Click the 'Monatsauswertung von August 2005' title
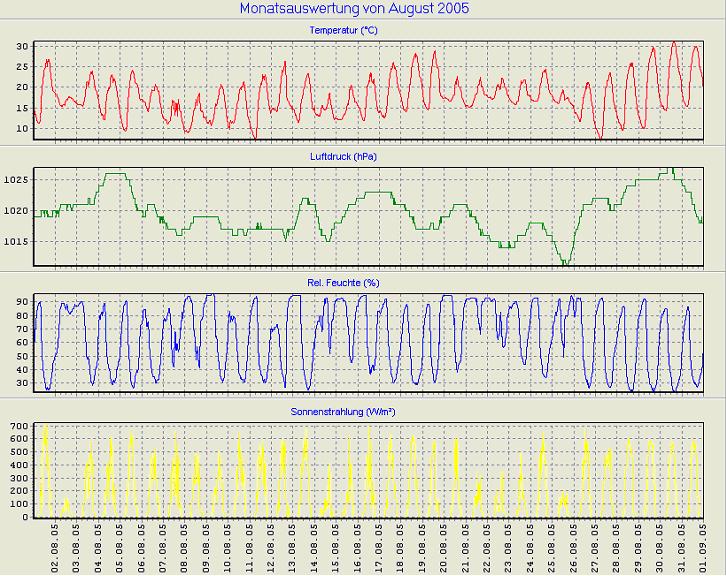Viewport: 726px width, 576px height. (354, 8)
